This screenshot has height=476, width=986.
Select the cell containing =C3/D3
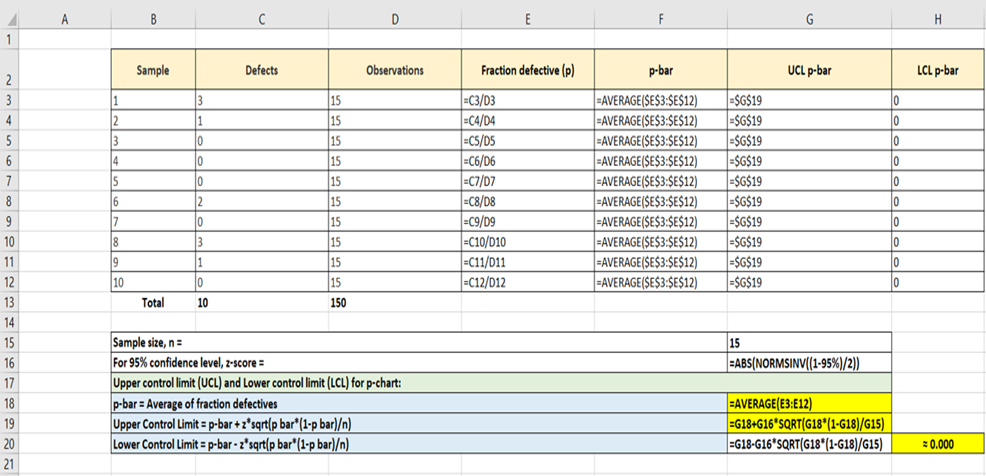[526, 101]
